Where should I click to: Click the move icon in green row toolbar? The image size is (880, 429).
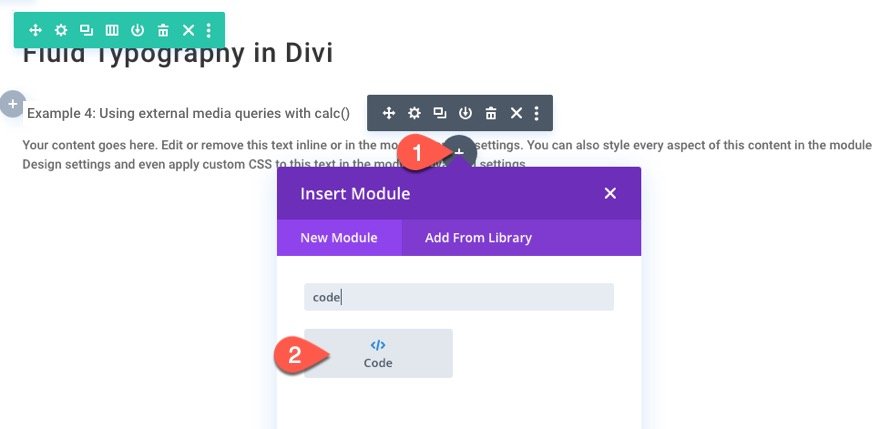35,30
